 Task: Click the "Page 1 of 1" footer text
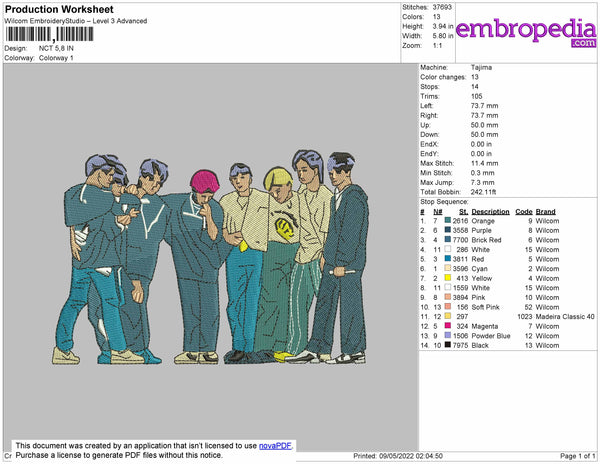(x=578, y=456)
